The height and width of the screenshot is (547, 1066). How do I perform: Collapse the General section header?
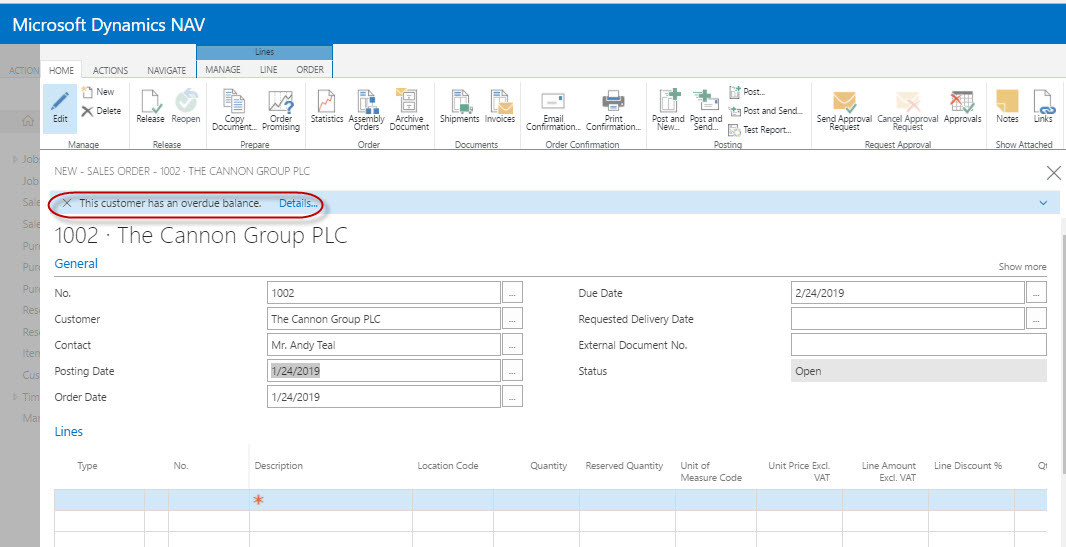click(76, 264)
